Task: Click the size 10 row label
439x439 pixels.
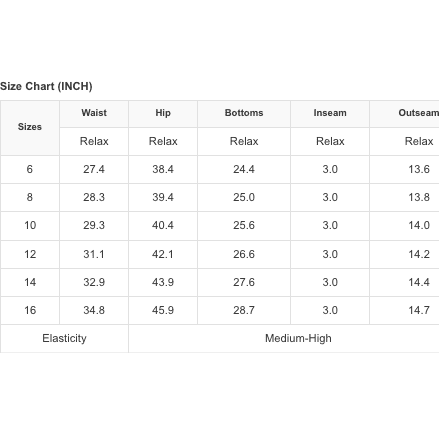Action: (x=30, y=225)
